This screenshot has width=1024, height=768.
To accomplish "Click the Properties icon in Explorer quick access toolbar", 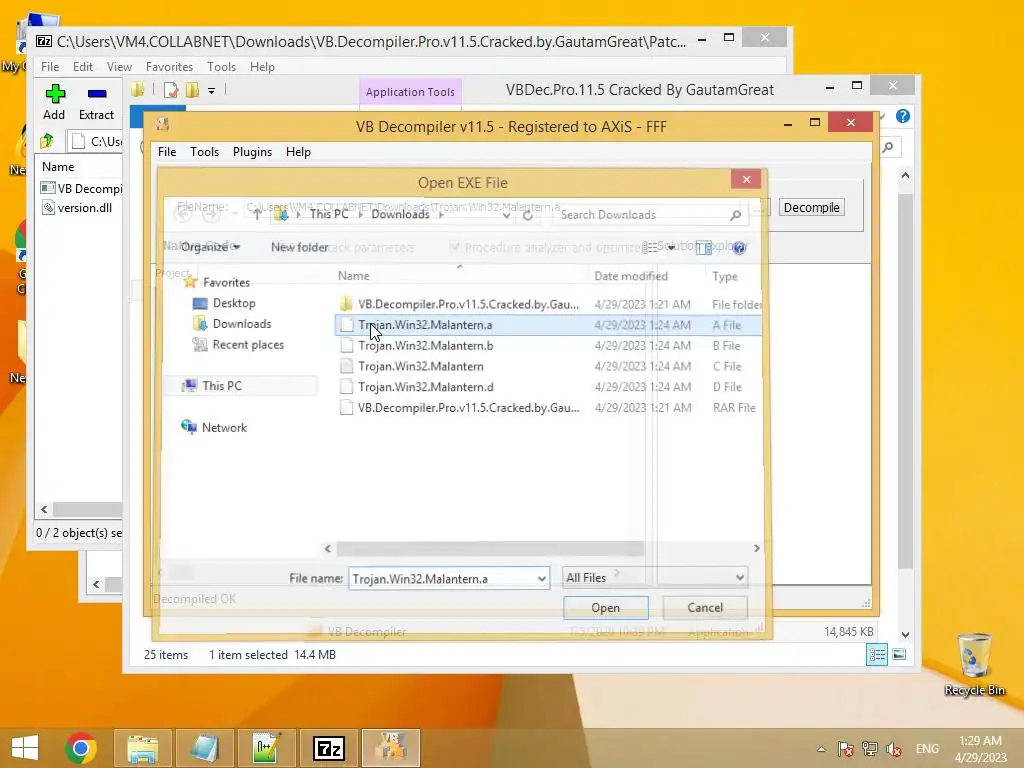I will point(171,90).
